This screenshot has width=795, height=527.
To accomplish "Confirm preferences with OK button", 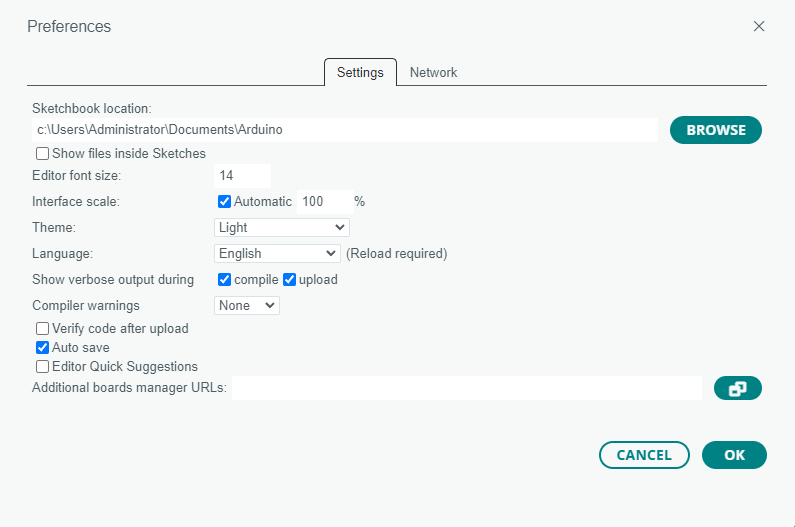I will click(734, 455).
